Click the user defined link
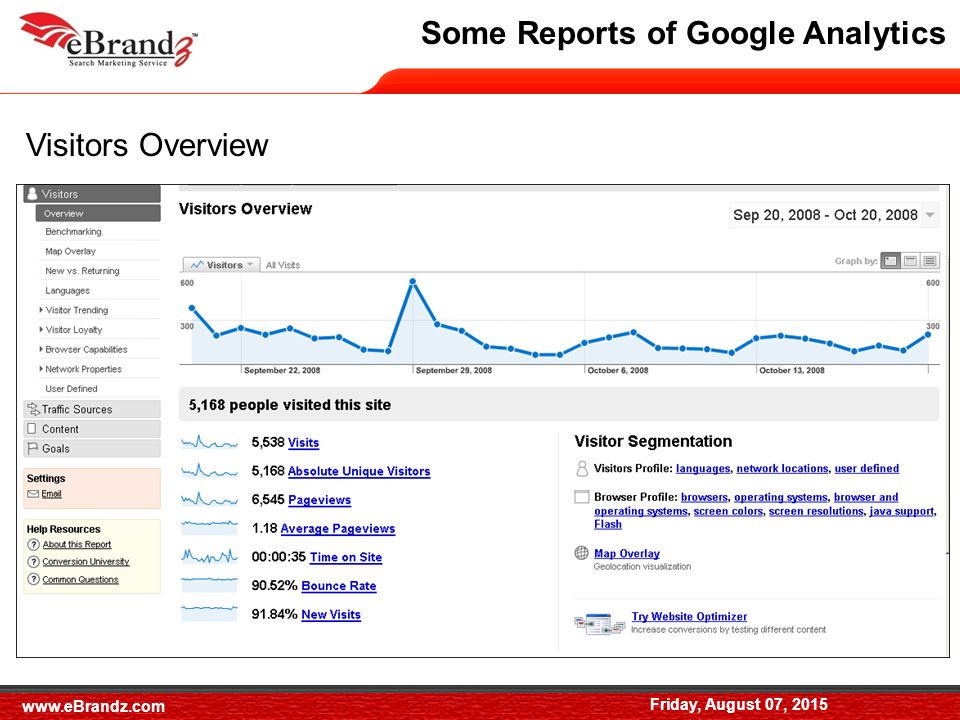 (866, 468)
